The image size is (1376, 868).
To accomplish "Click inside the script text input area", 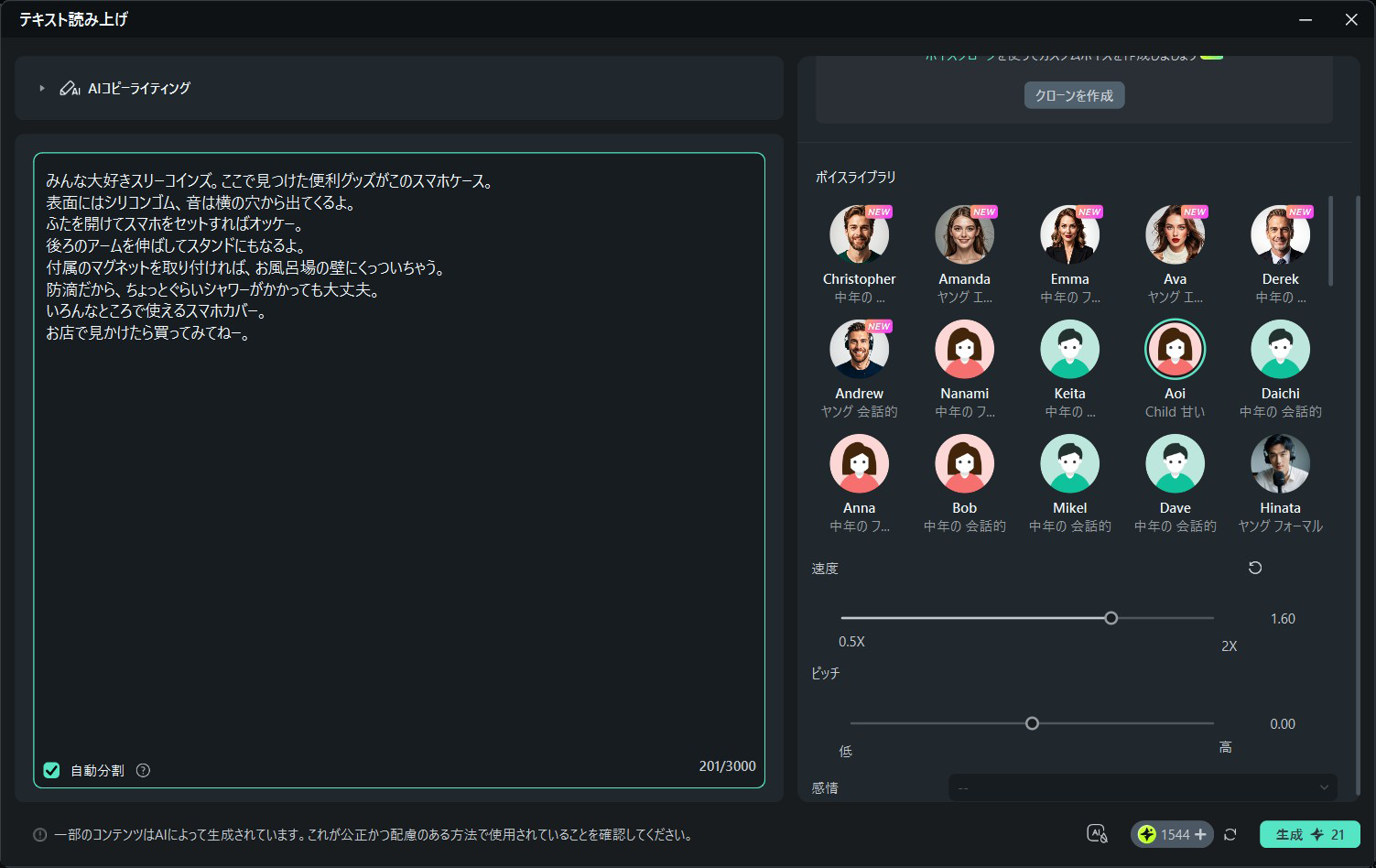I will [400, 458].
